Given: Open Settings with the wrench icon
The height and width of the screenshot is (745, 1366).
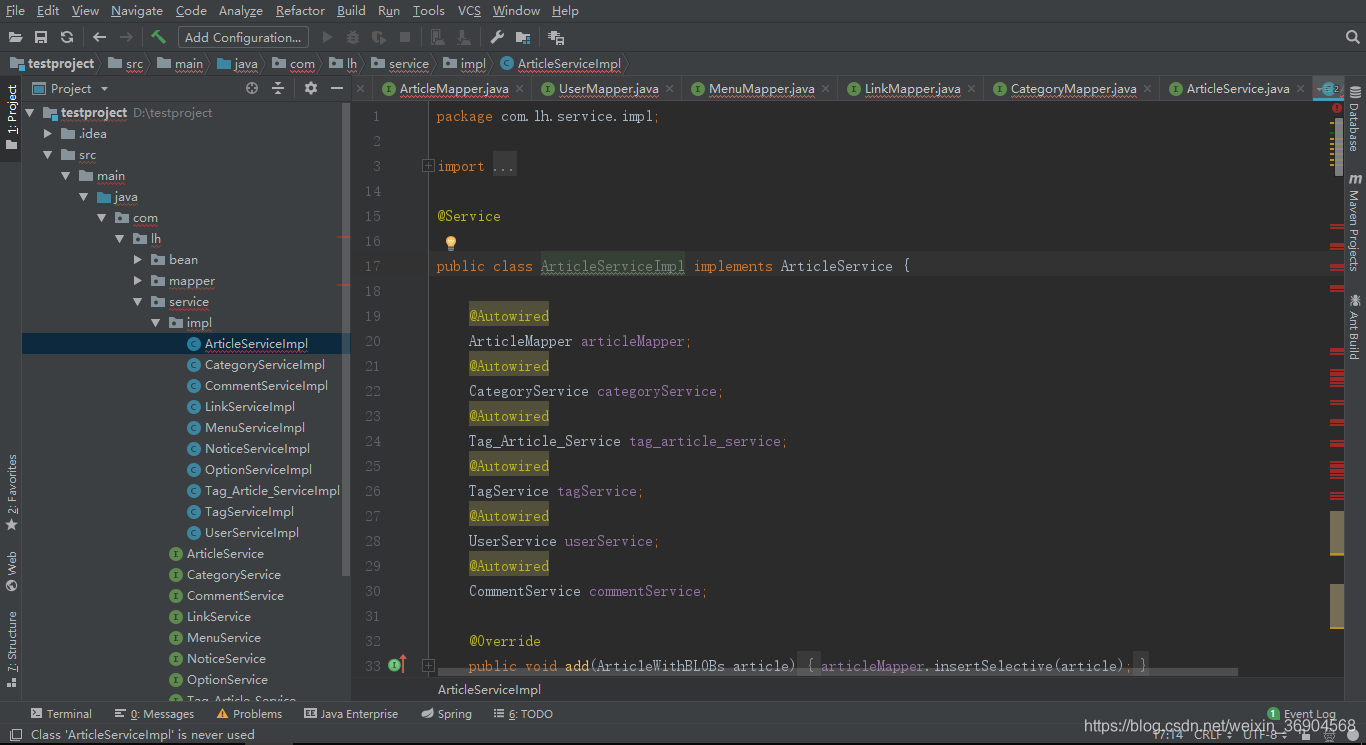Looking at the screenshot, I should coord(497,37).
